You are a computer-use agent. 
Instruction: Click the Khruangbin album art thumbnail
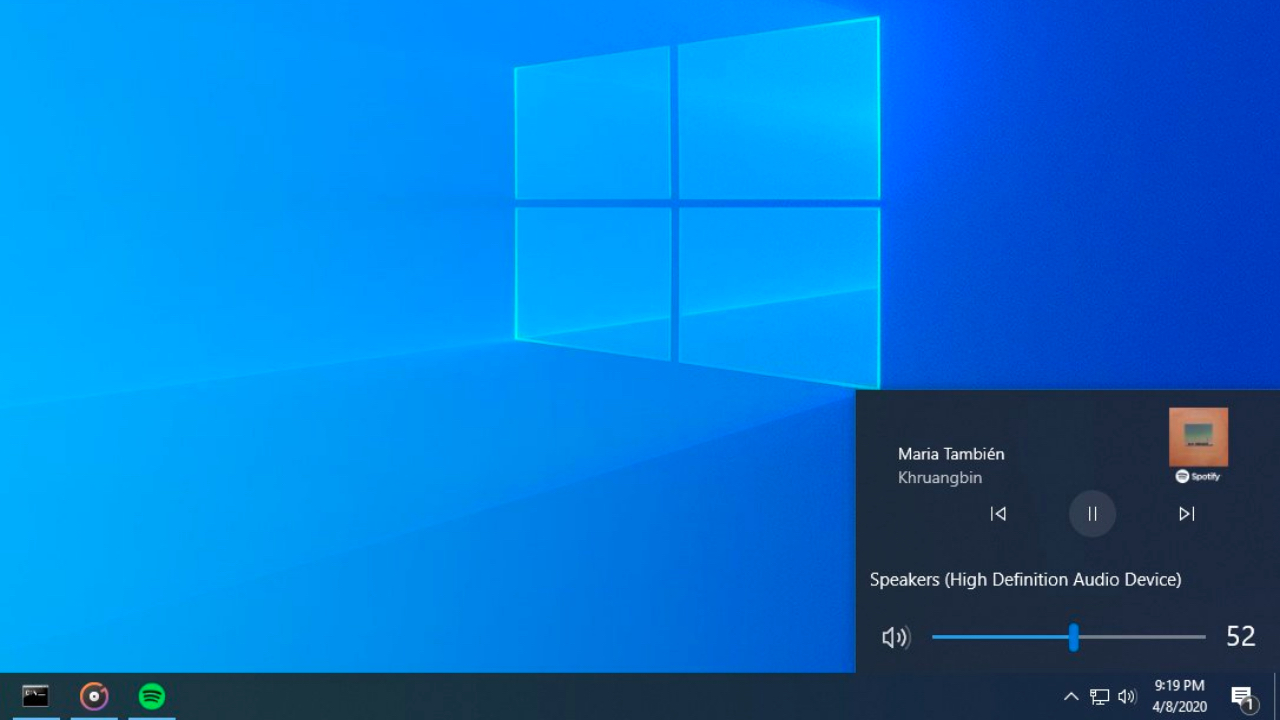pyautogui.click(x=1198, y=437)
